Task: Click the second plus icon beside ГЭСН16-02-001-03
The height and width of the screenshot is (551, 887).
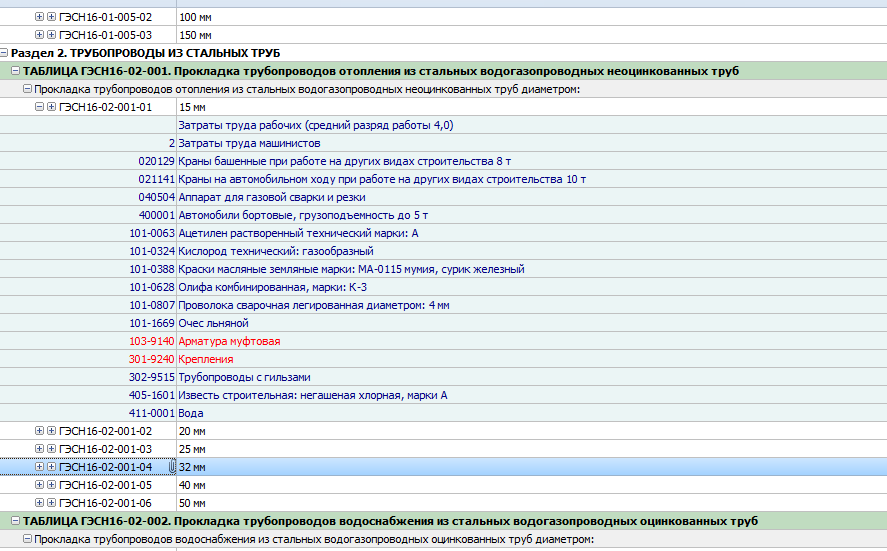Action: 51,449
